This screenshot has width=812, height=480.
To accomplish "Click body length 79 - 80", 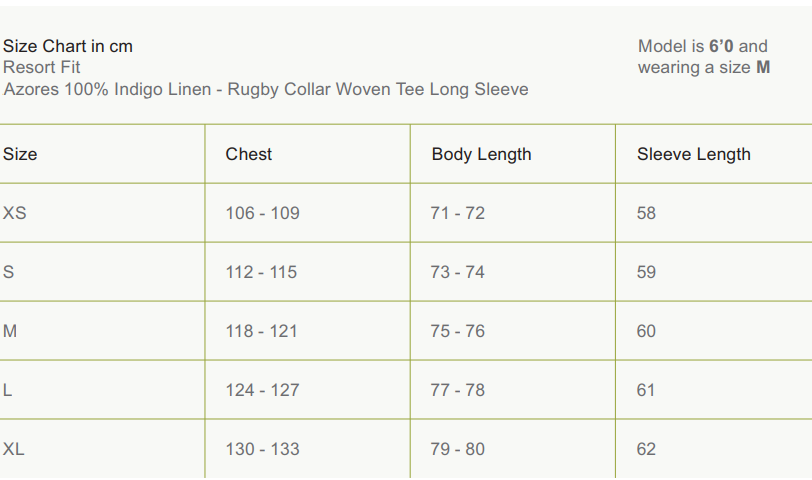I will (x=457, y=449).
